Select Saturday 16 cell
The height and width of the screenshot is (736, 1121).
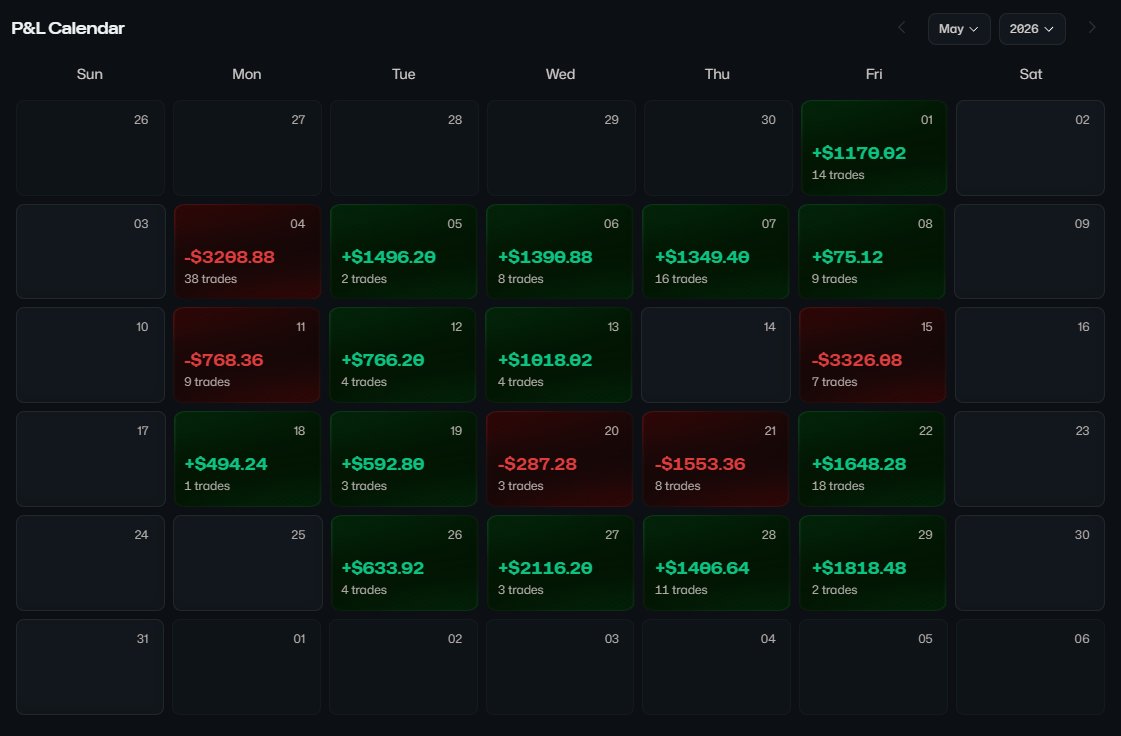coord(1030,355)
